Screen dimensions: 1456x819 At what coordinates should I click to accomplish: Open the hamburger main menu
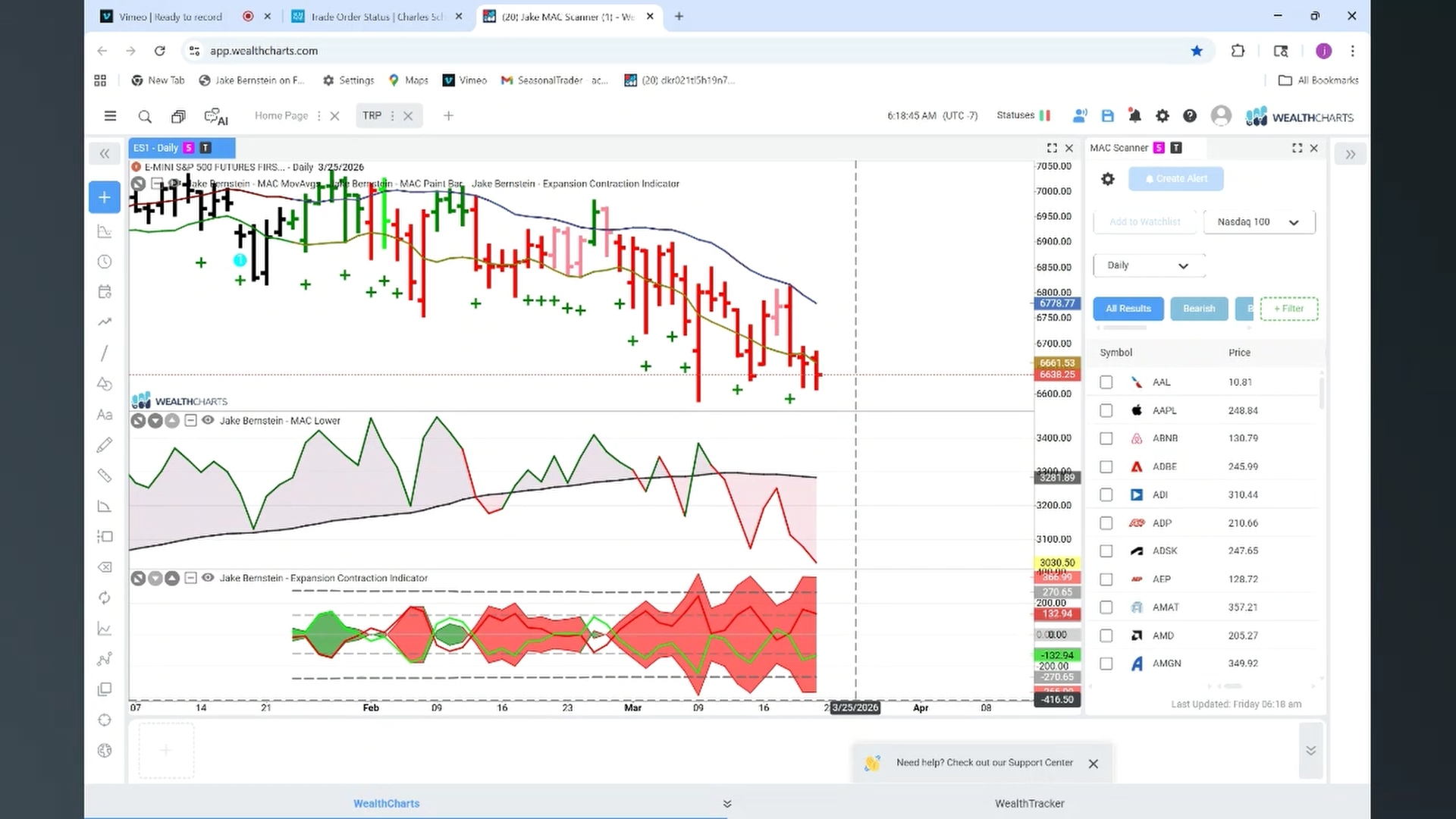point(110,116)
